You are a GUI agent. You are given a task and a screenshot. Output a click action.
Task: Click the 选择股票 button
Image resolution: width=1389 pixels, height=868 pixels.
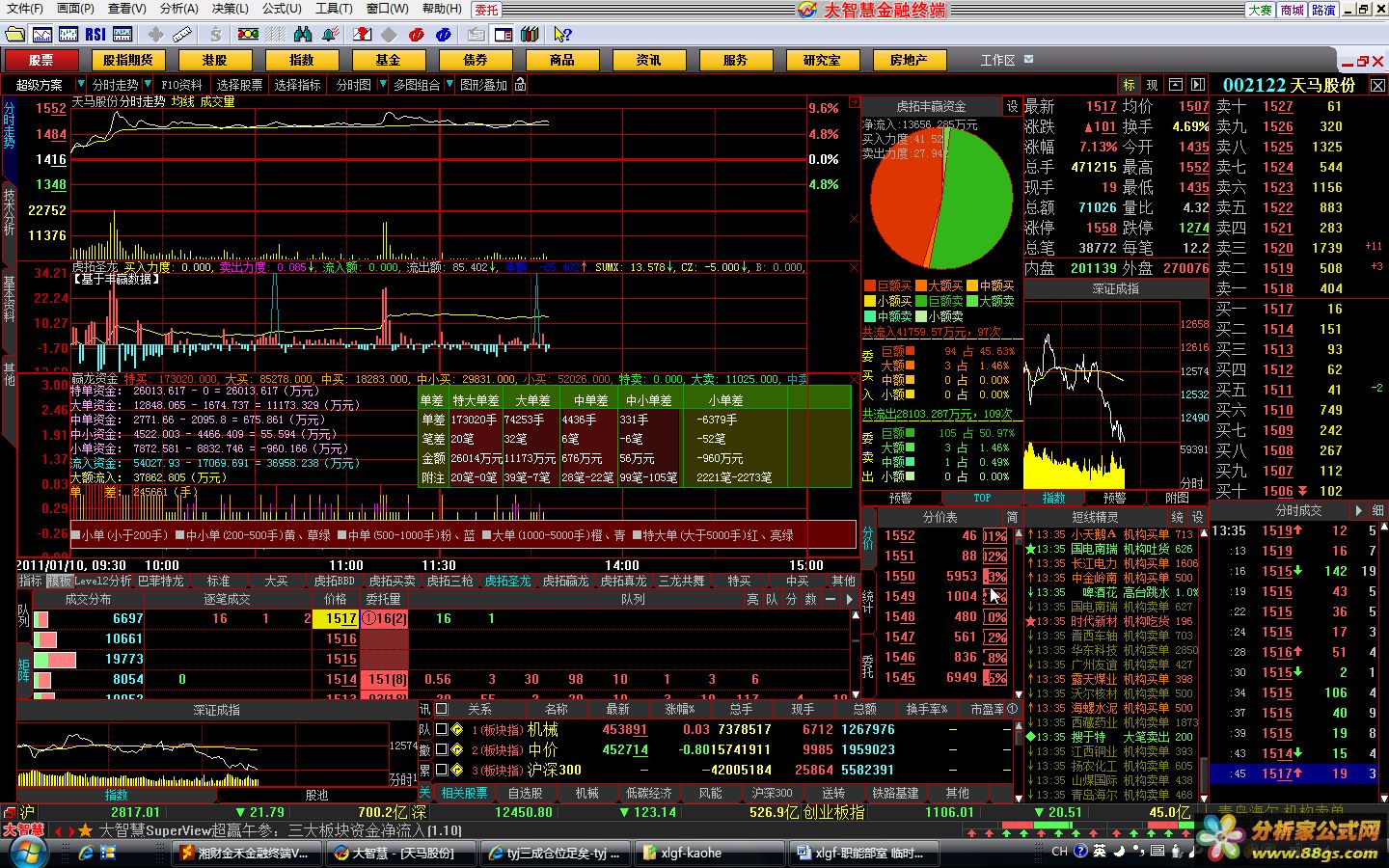239,85
